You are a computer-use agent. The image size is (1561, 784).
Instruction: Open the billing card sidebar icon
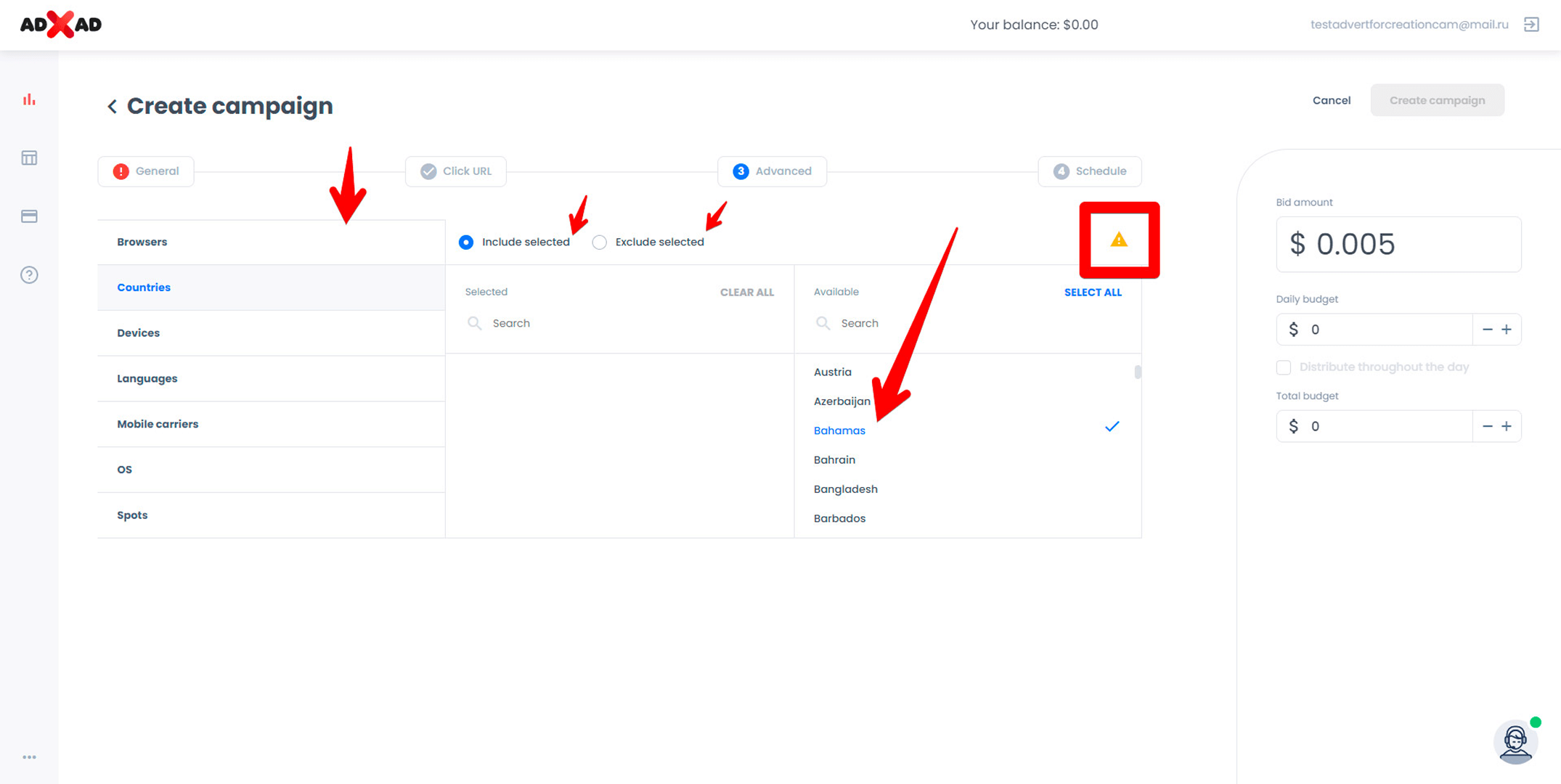(29, 216)
